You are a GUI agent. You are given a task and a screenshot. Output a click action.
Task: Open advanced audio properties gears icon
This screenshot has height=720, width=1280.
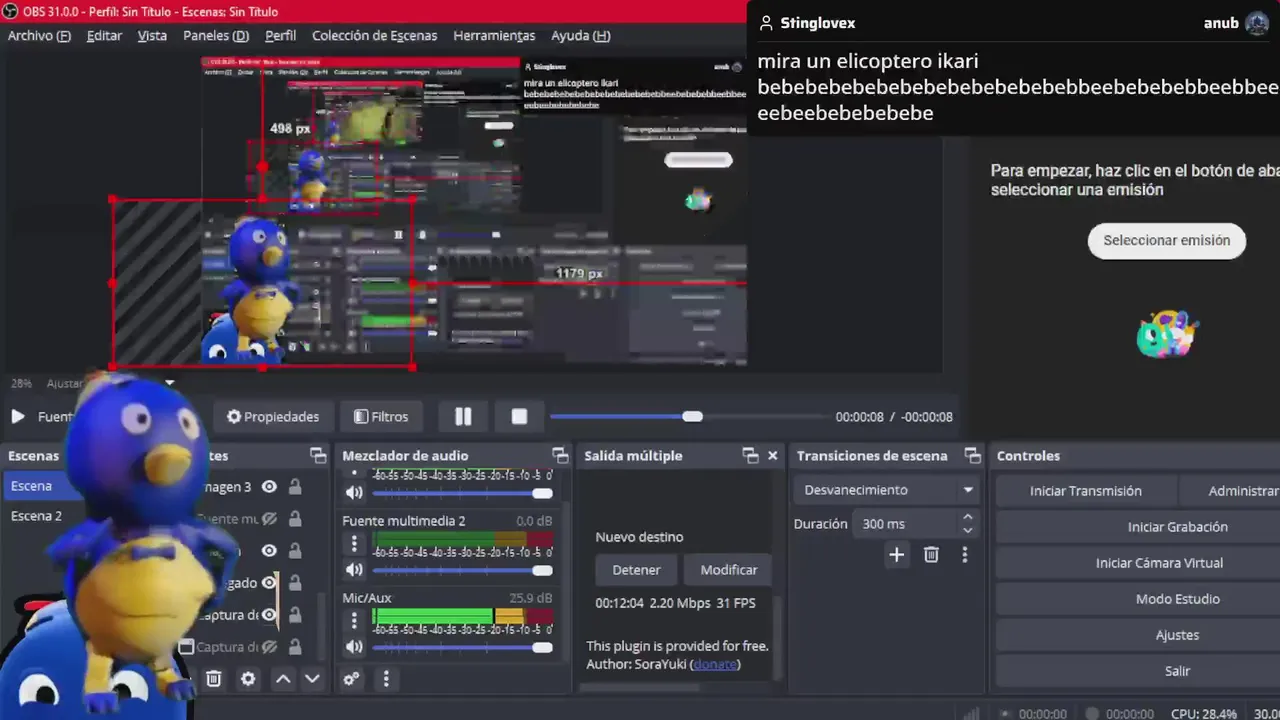(351, 679)
